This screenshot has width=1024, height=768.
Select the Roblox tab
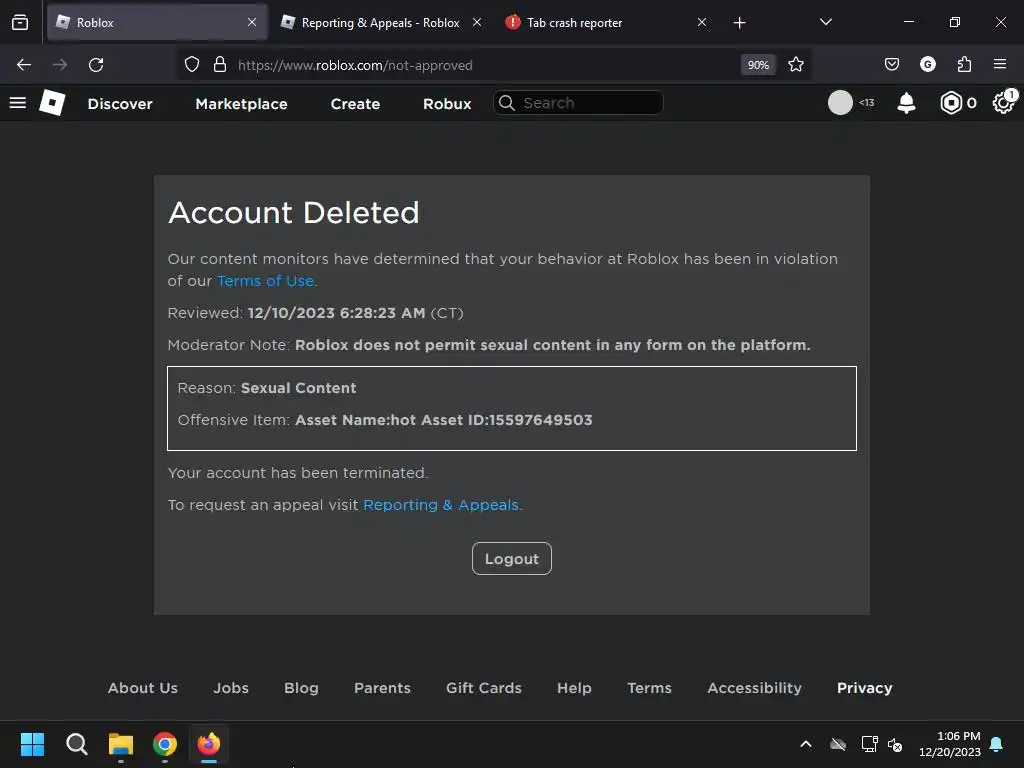(x=157, y=22)
